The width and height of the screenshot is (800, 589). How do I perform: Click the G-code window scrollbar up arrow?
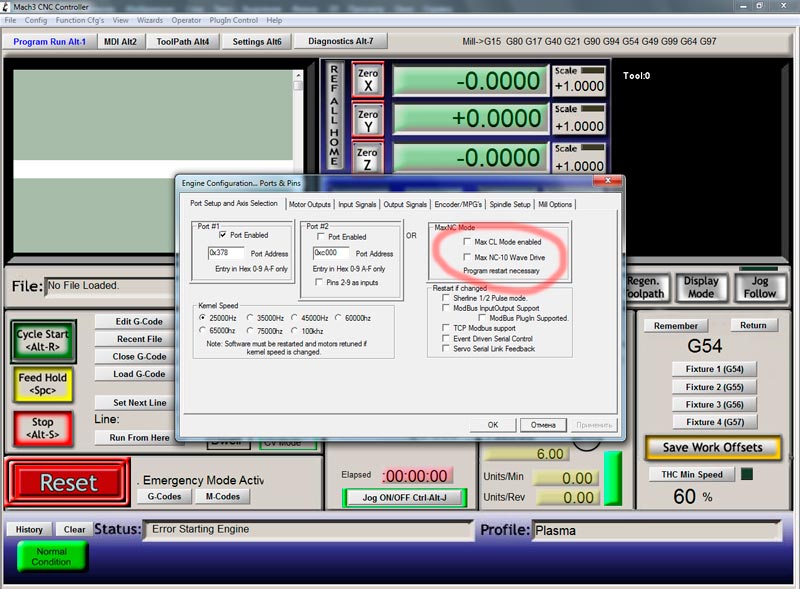click(x=298, y=75)
